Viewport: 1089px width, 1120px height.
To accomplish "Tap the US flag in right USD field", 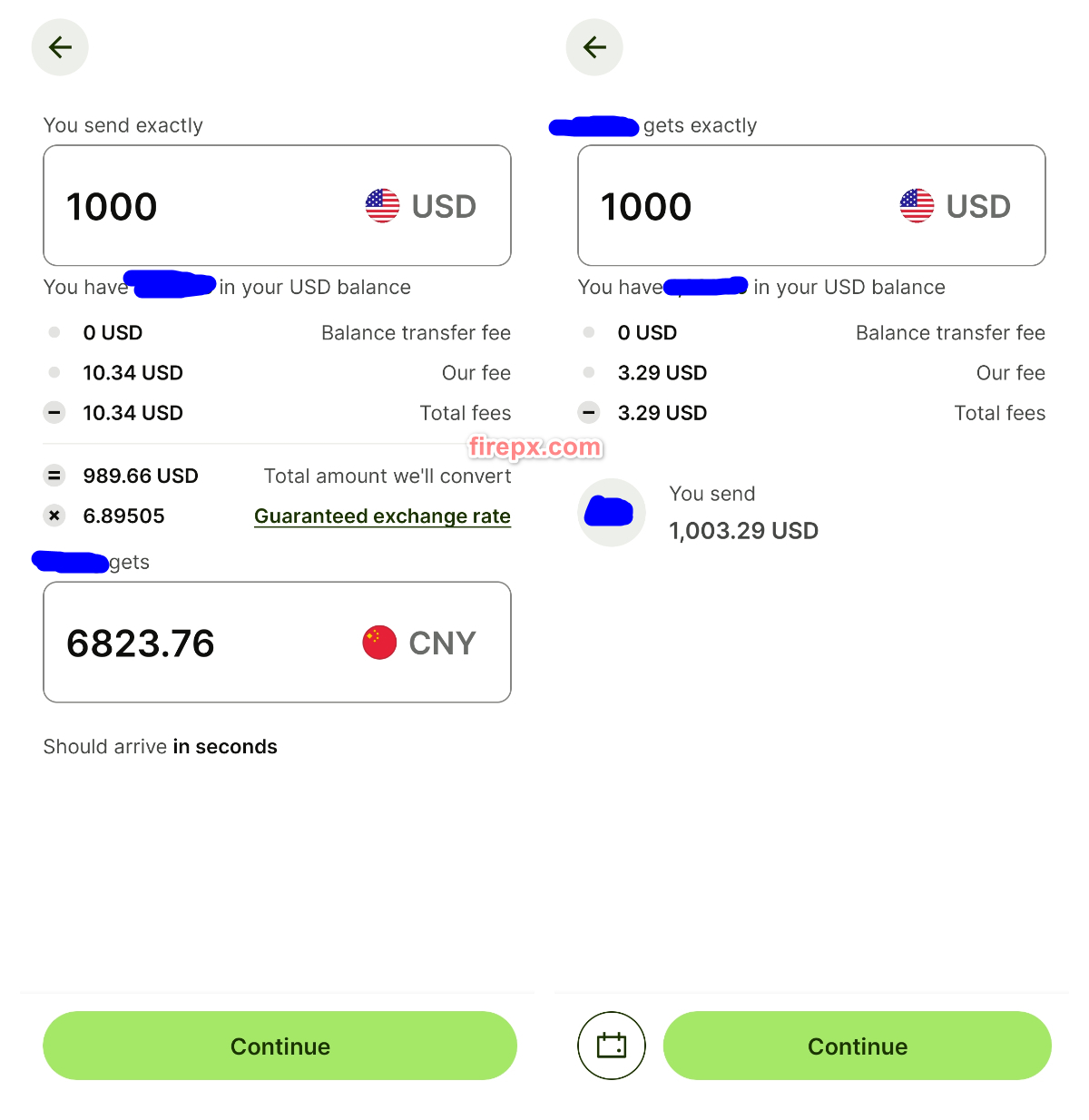I will pos(917,206).
